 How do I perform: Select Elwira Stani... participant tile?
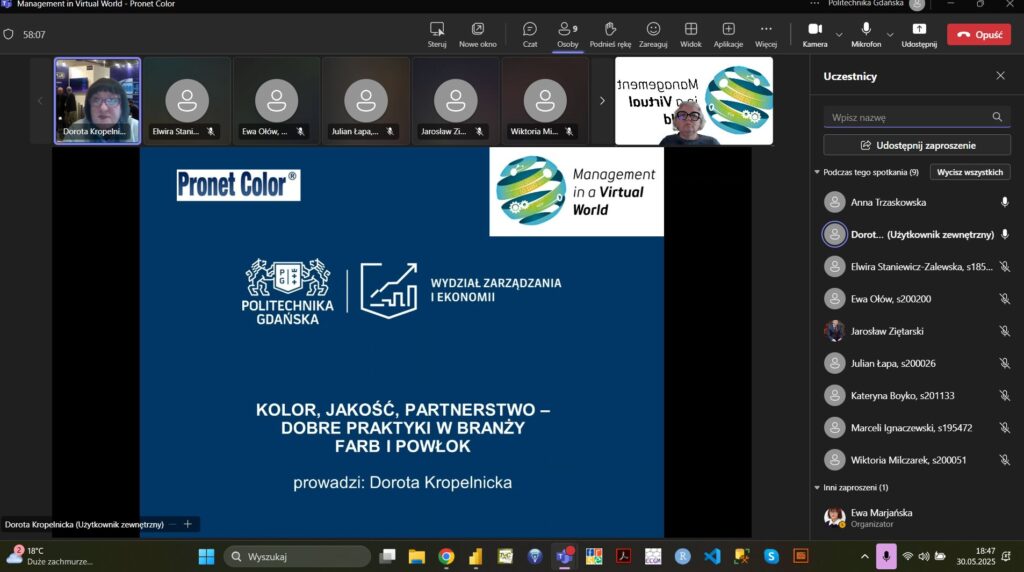tap(187, 101)
